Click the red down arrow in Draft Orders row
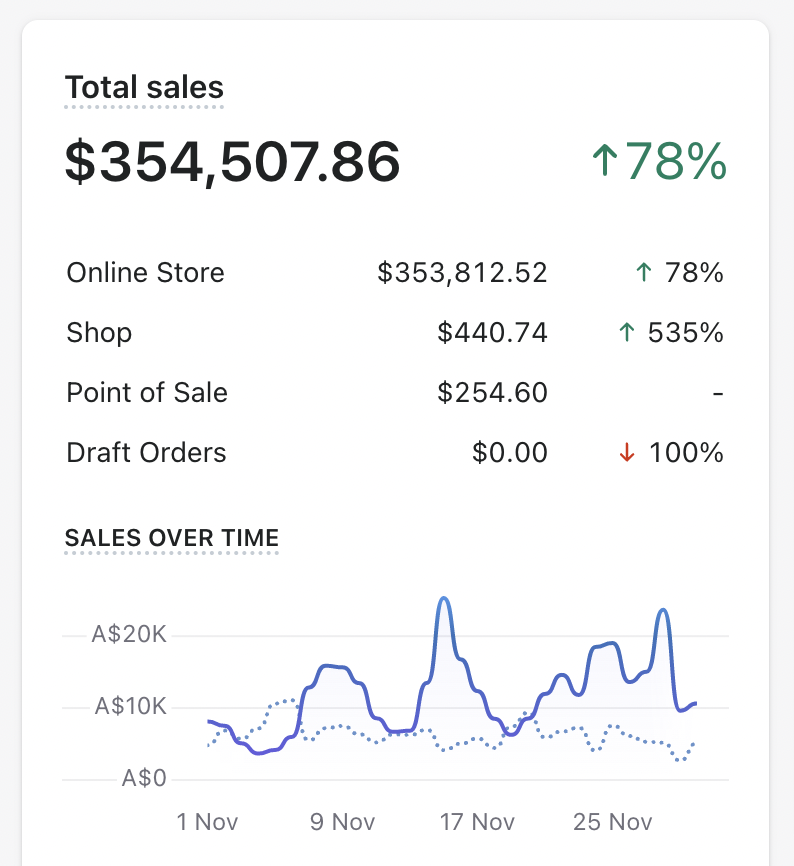Screen dimensions: 794x866 627,453
